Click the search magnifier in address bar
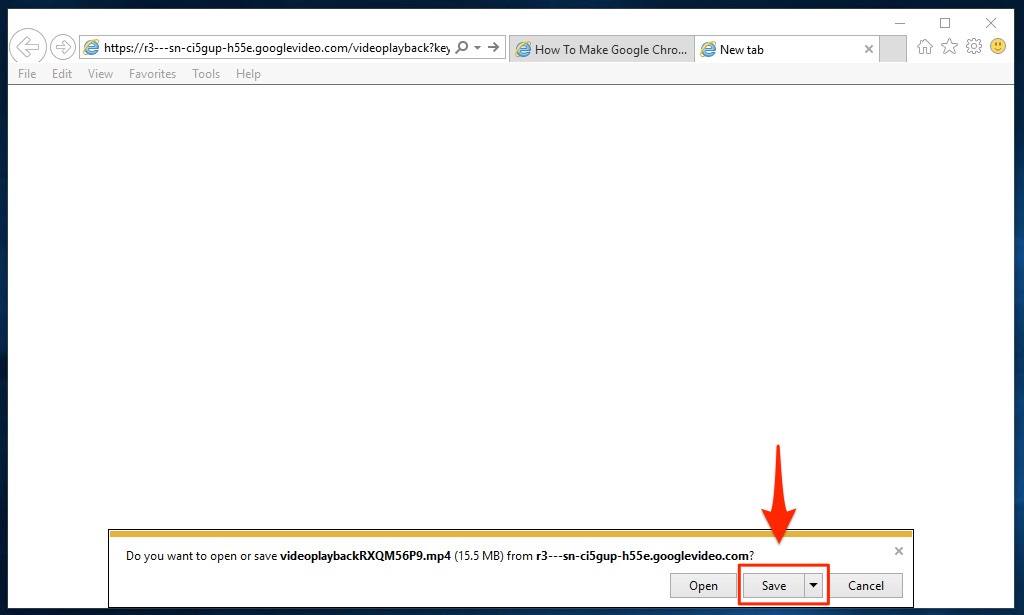The image size is (1024, 615). (461, 48)
